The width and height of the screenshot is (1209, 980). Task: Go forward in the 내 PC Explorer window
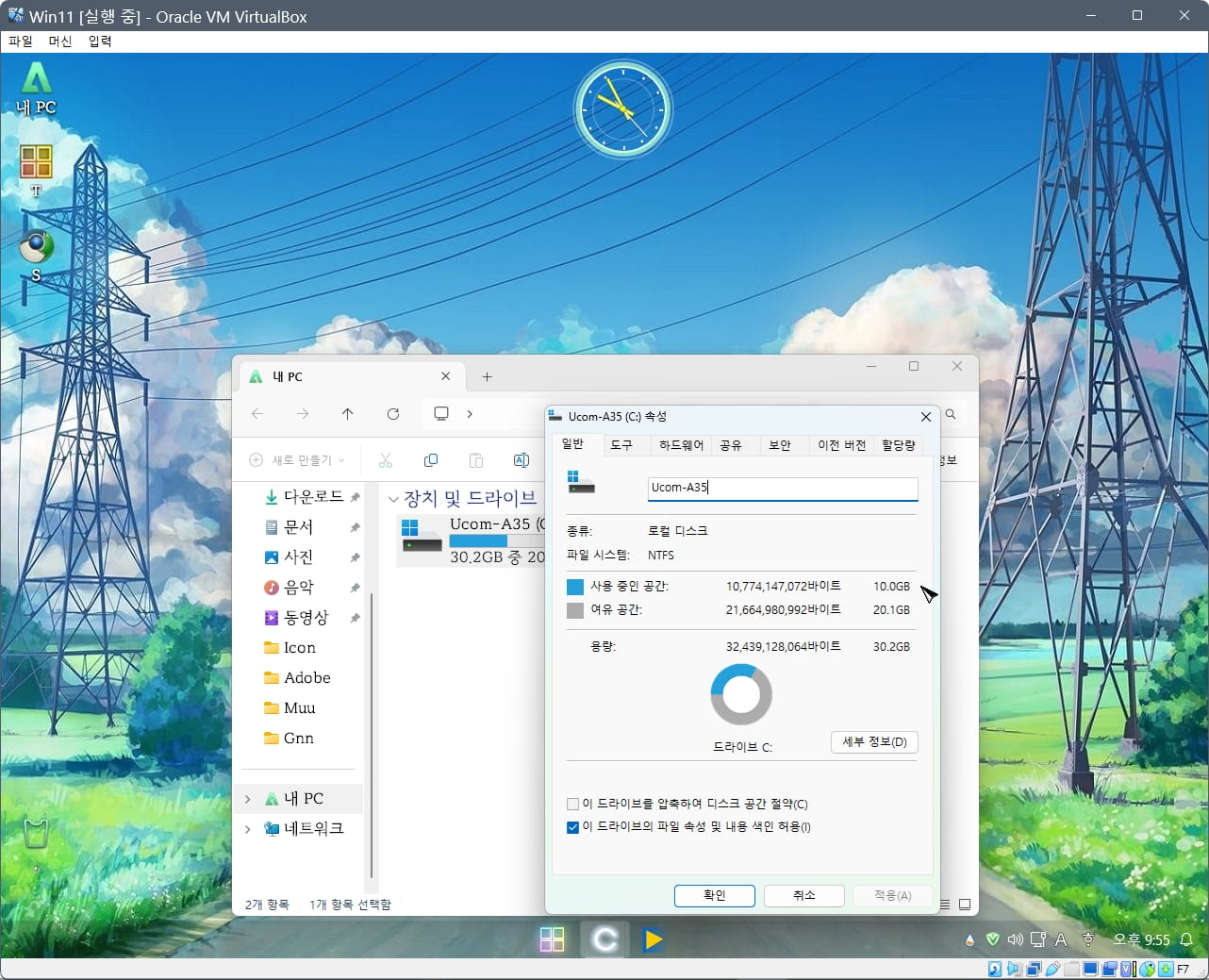(303, 413)
